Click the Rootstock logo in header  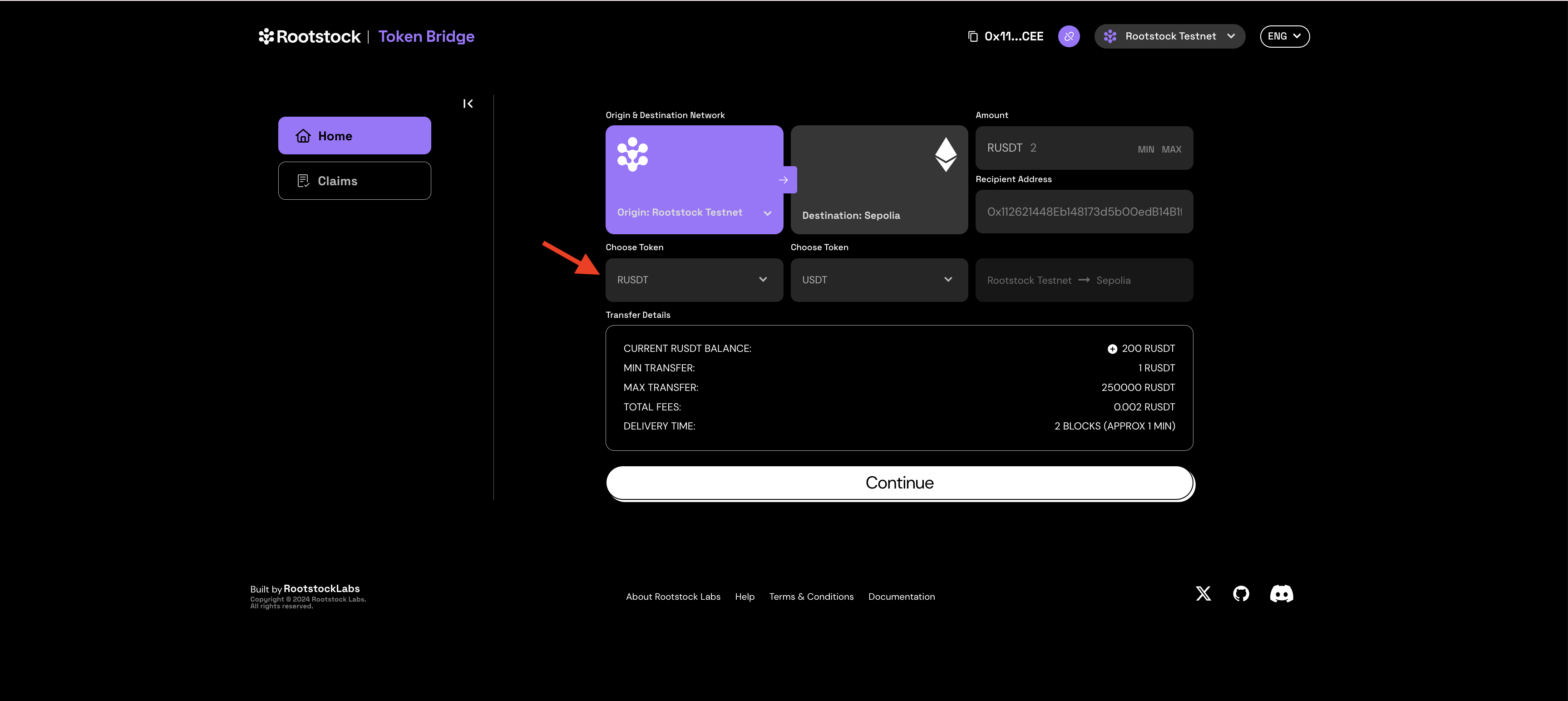[x=310, y=36]
